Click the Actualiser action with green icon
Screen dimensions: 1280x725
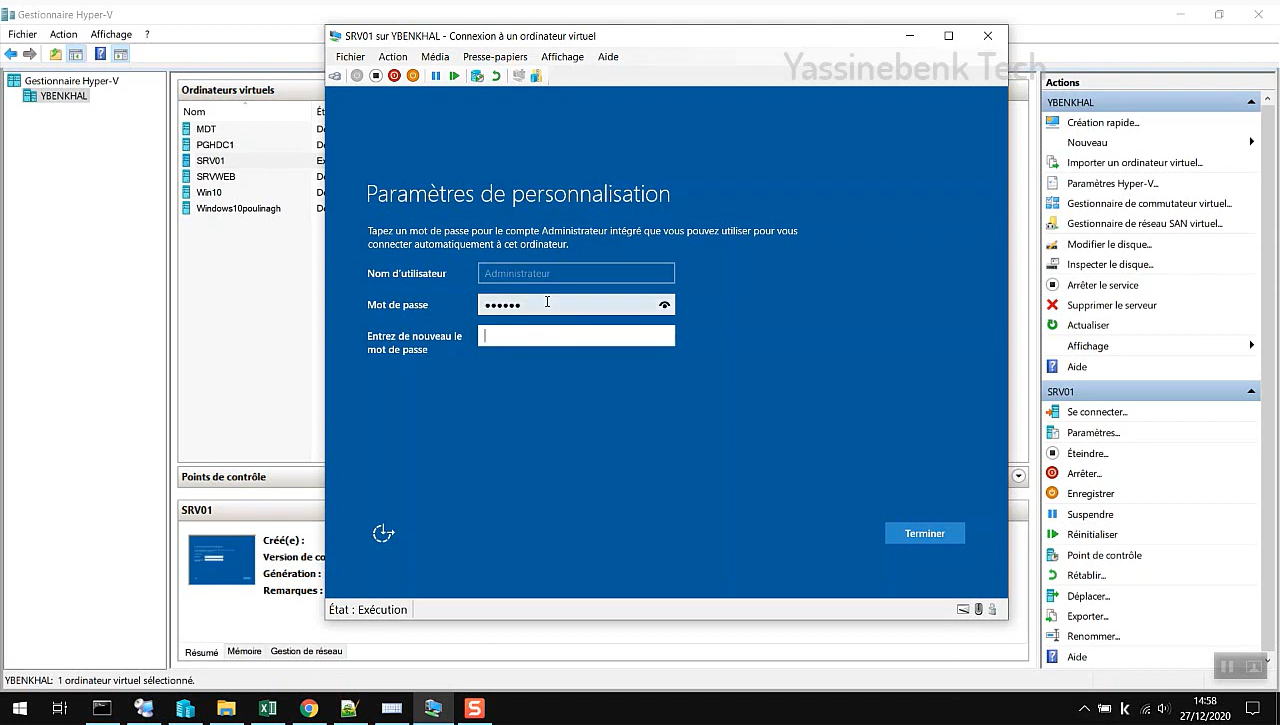point(1088,325)
